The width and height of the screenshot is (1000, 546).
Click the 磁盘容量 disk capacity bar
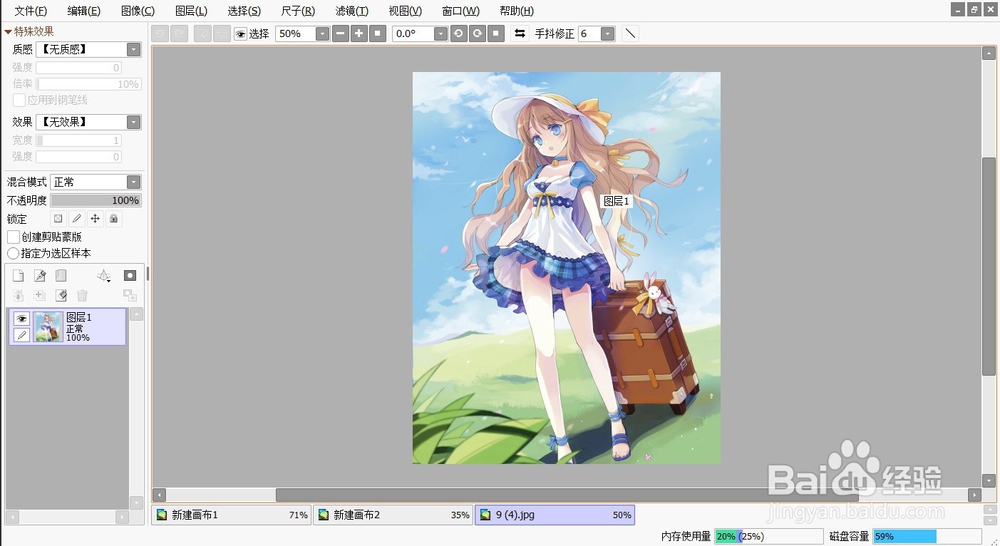coord(927,536)
